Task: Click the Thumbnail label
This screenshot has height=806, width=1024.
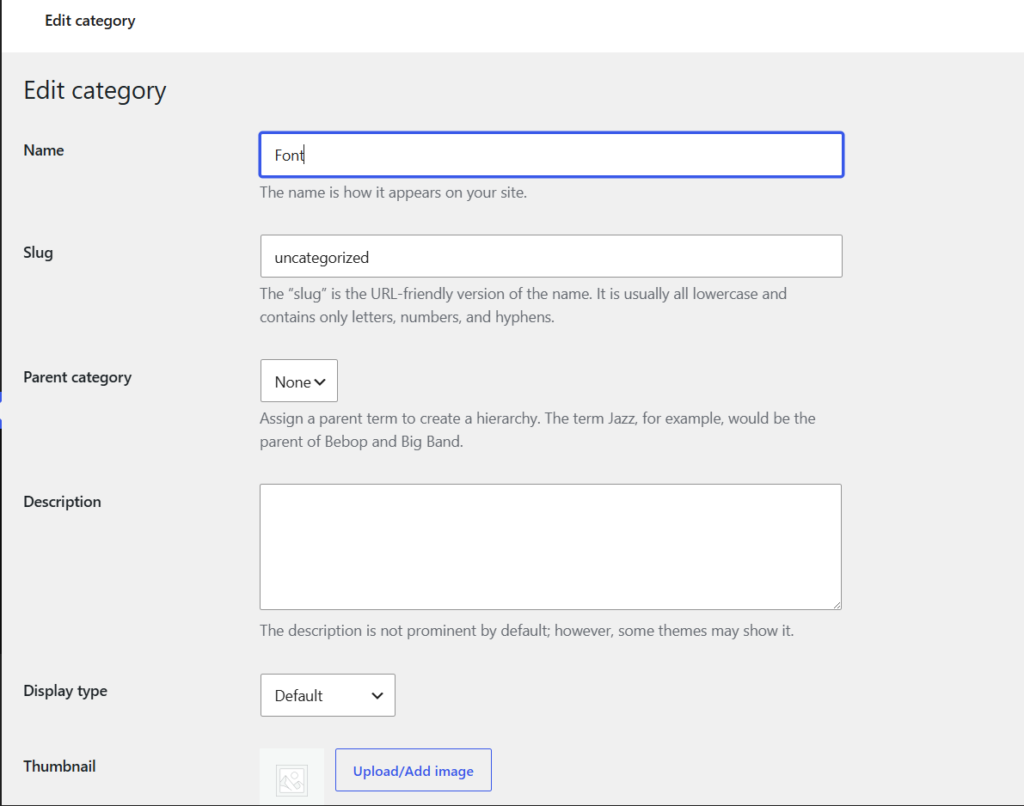Action: point(59,766)
